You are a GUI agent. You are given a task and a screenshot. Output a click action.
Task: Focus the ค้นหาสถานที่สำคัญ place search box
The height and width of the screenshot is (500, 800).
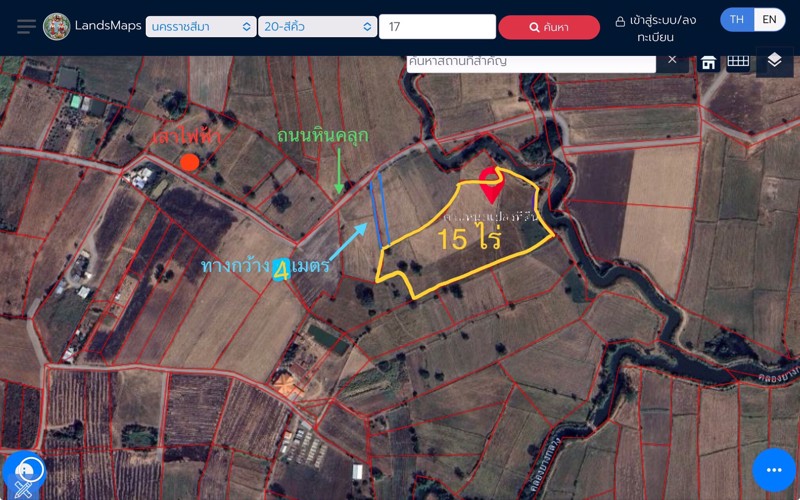click(x=530, y=61)
